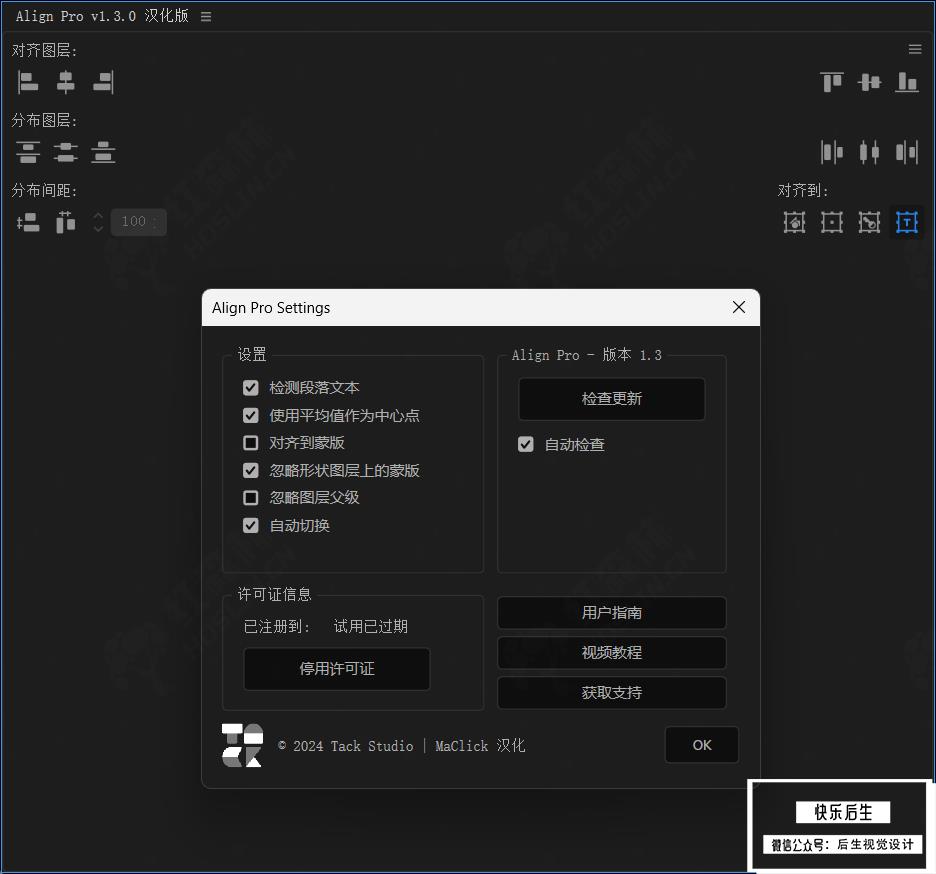Open the 用户指南 user guide
The height and width of the screenshot is (874, 936).
pos(611,613)
